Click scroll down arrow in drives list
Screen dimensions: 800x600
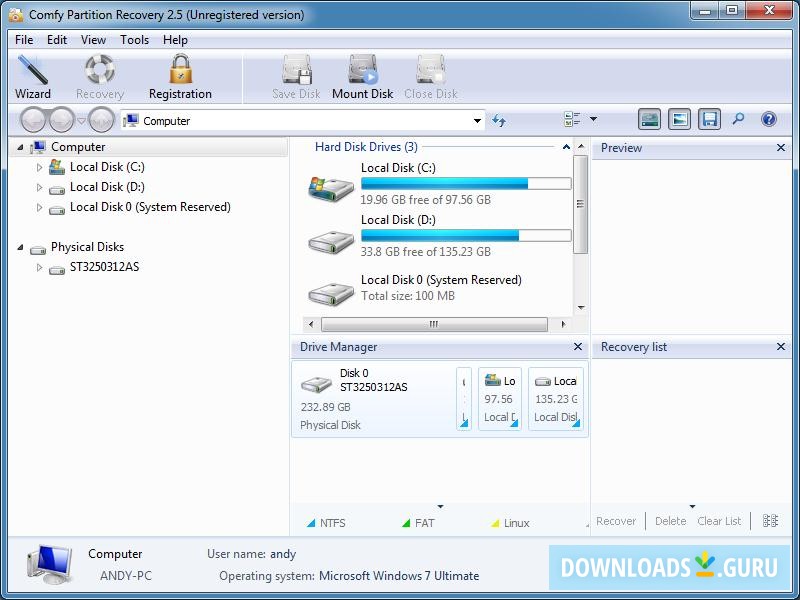pyautogui.click(x=581, y=308)
